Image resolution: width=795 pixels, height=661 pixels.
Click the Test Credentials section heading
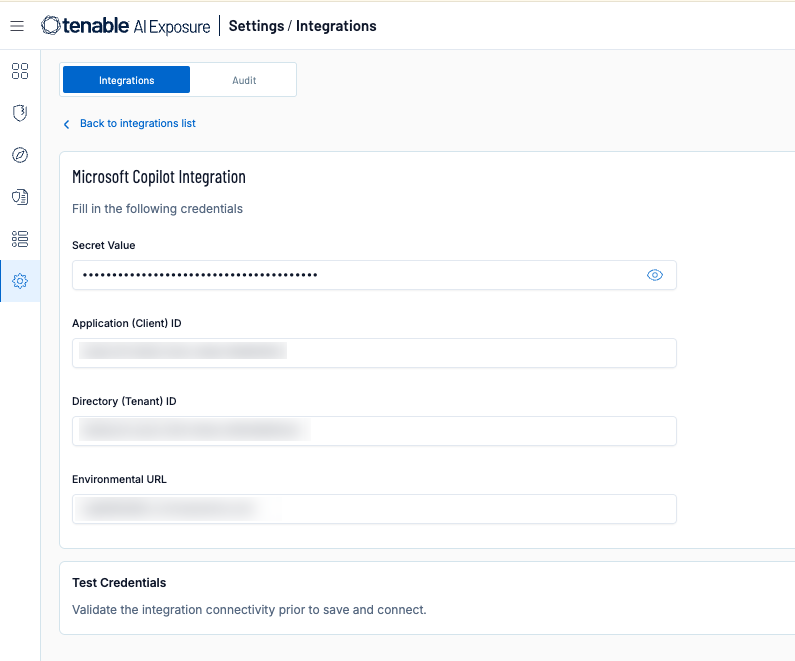tap(119, 582)
